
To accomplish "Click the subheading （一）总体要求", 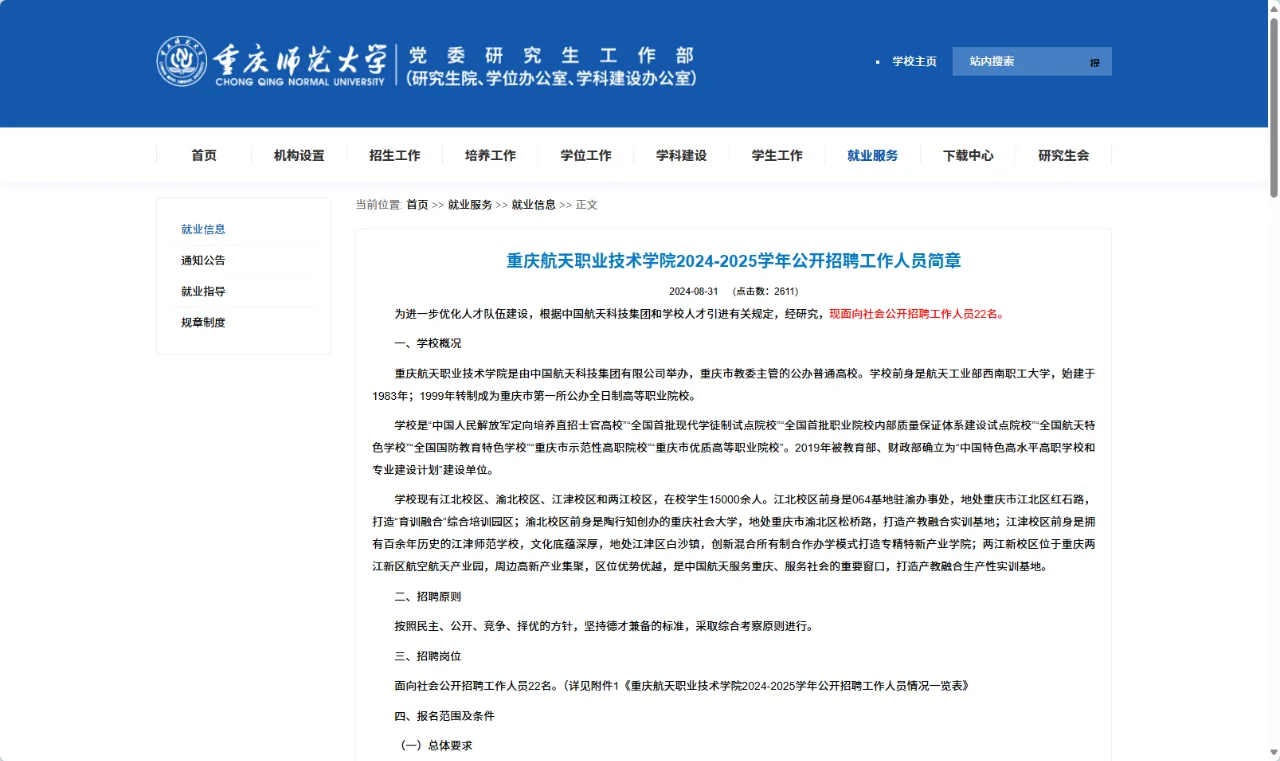I will pos(434,746).
